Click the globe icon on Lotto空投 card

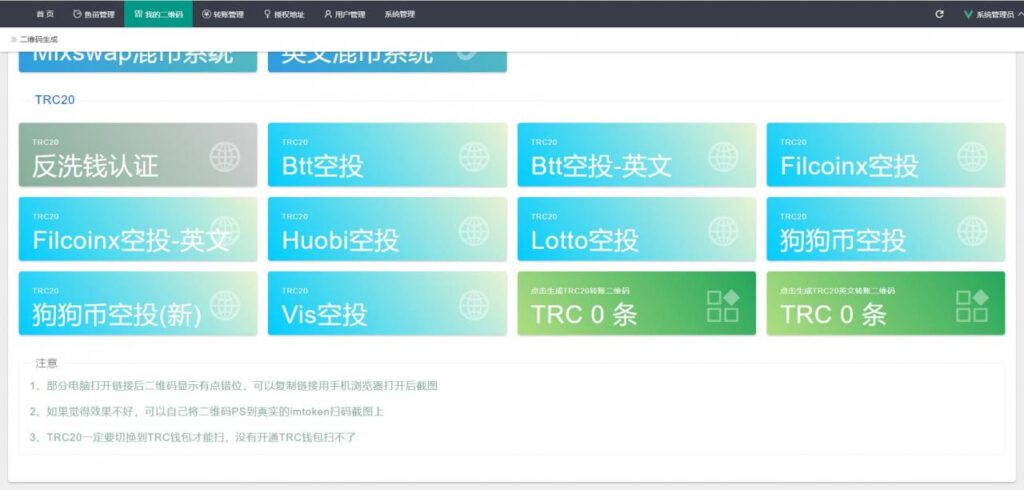(x=724, y=231)
